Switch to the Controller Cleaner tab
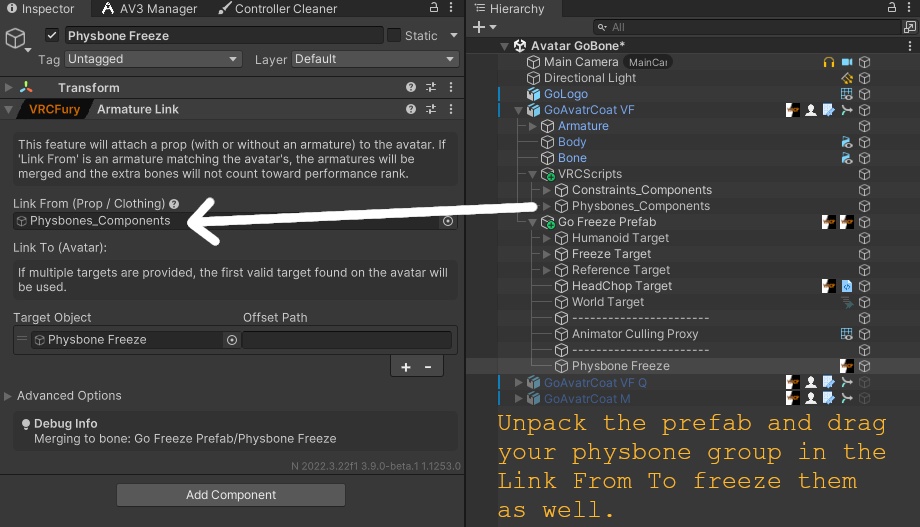 tap(278, 9)
